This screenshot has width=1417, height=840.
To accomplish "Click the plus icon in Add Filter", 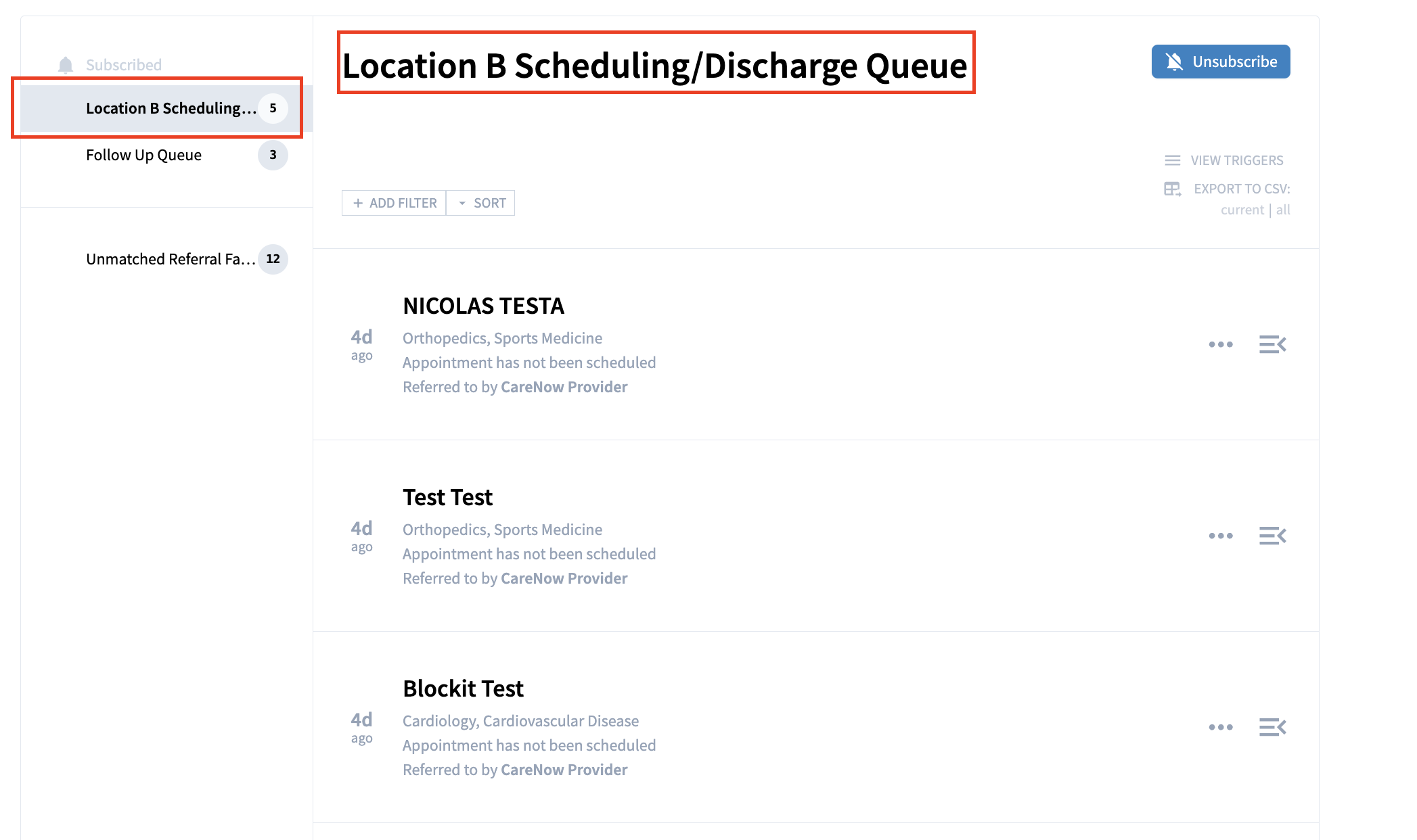I will 358,203.
